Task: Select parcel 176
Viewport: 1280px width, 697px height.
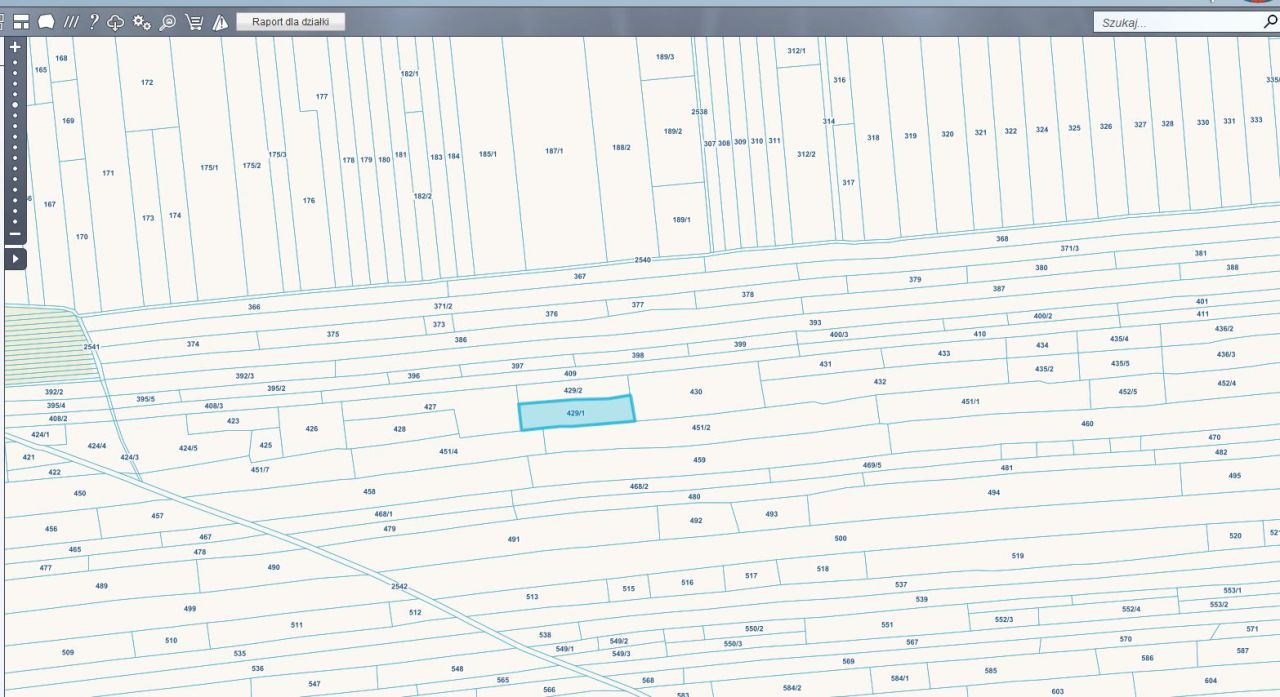Action: coord(308,201)
